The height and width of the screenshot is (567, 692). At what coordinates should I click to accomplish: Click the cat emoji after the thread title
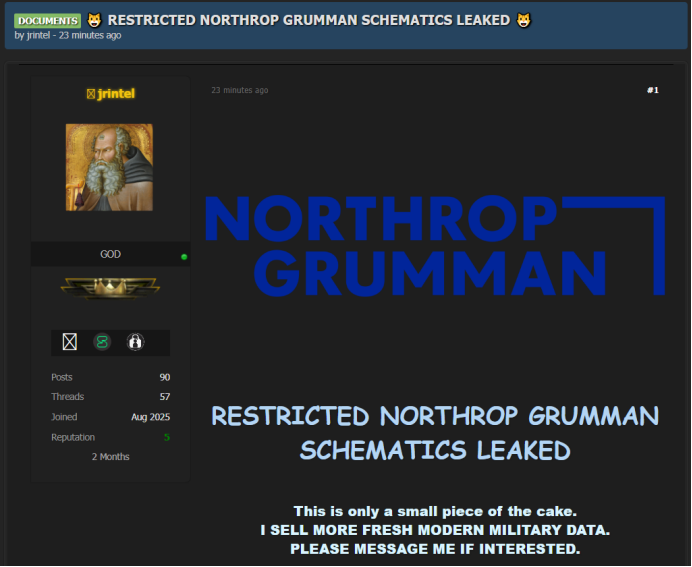pos(524,20)
